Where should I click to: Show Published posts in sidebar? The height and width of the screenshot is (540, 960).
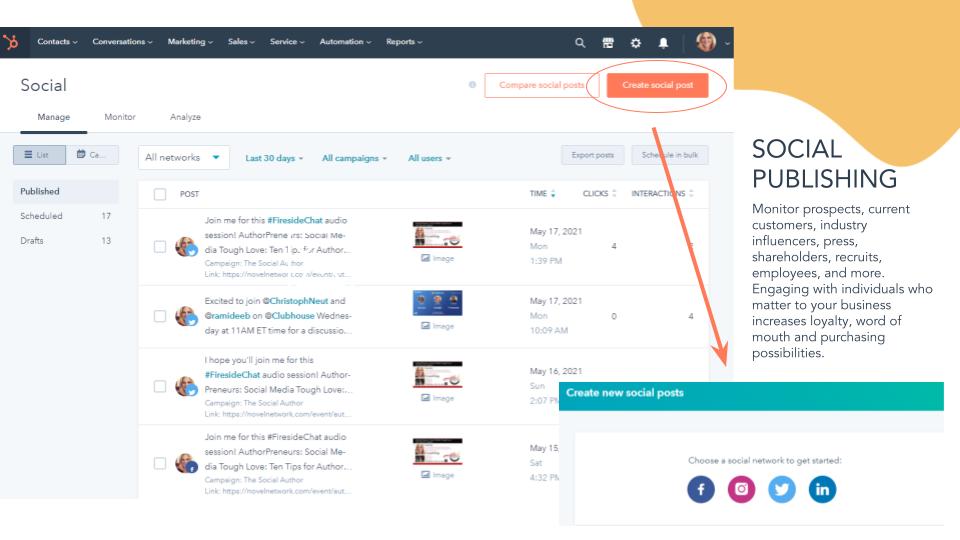click(x=66, y=192)
